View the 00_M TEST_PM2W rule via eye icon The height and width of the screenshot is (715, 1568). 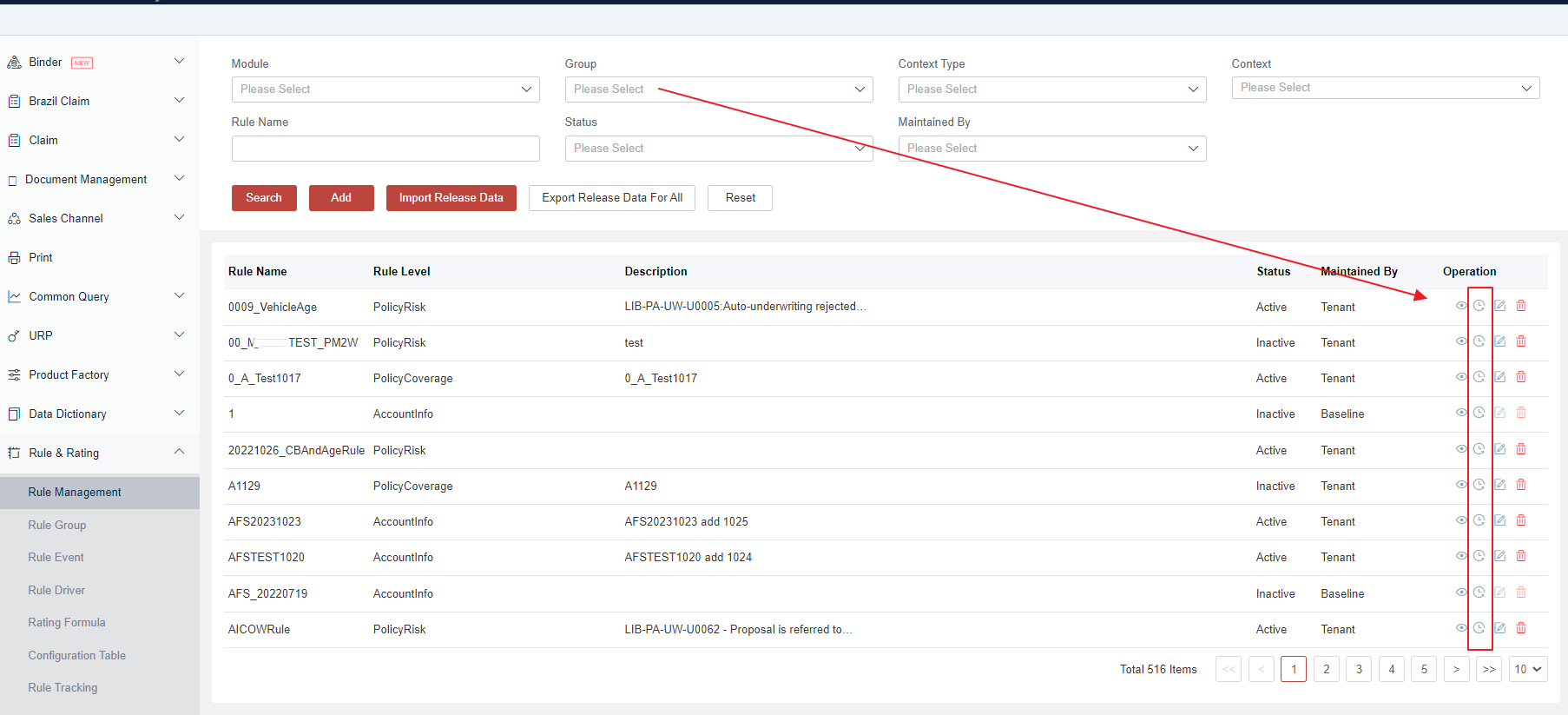point(1461,341)
